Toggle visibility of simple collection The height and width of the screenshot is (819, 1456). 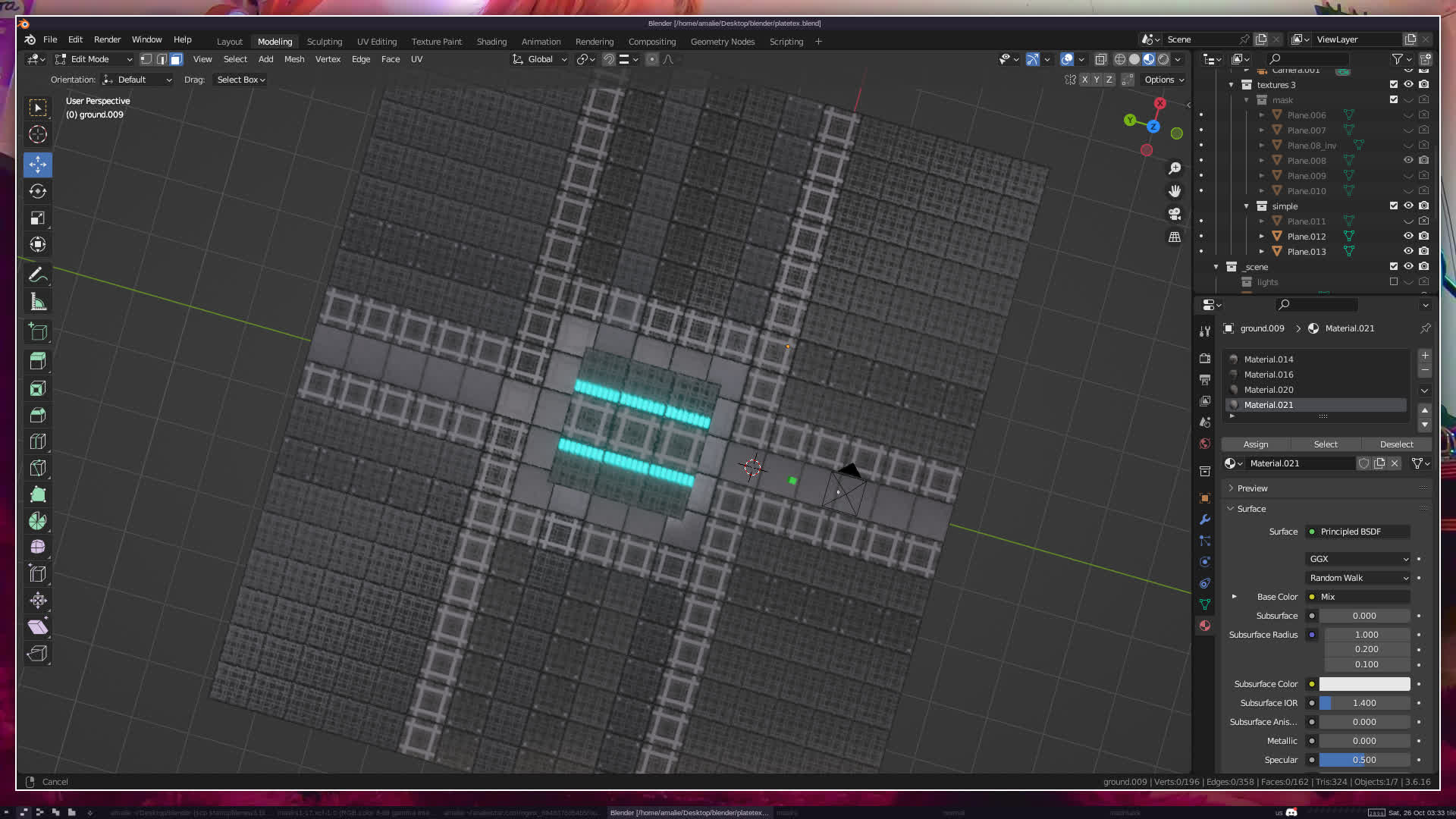coord(1408,206)
